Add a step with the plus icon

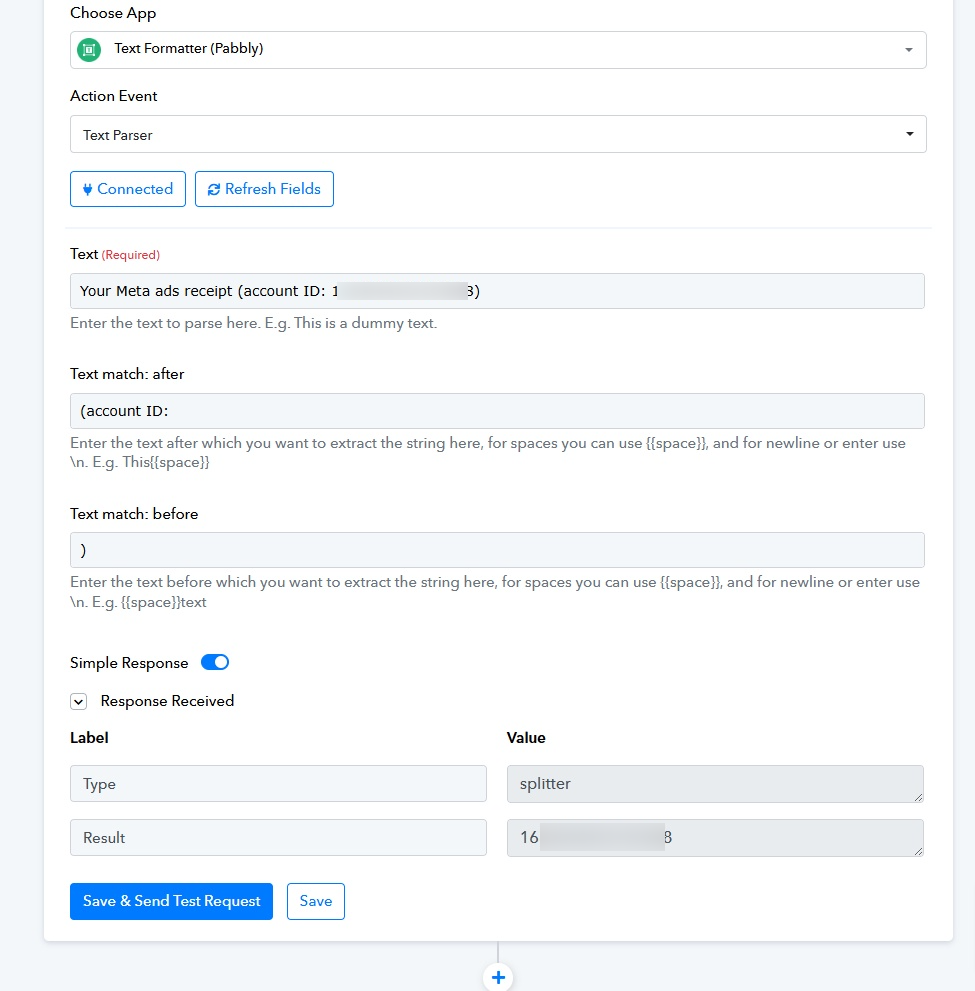498,976
